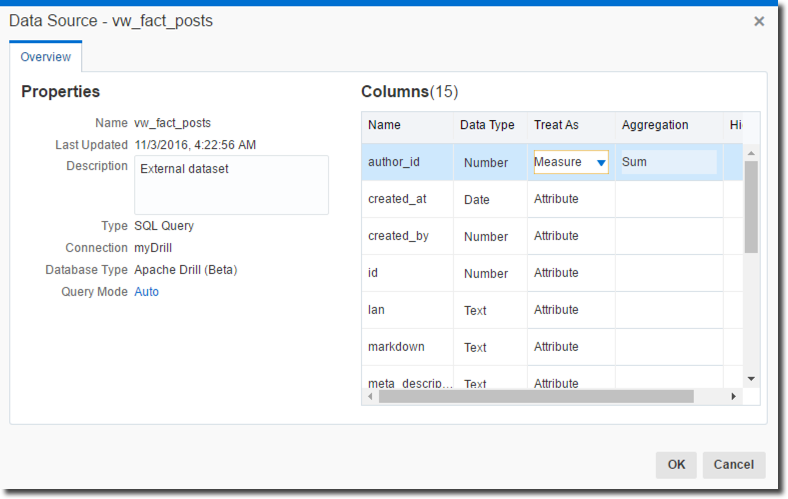Select the markdown column name
Viewport: 788px width, 499px height.
point(396,347)
